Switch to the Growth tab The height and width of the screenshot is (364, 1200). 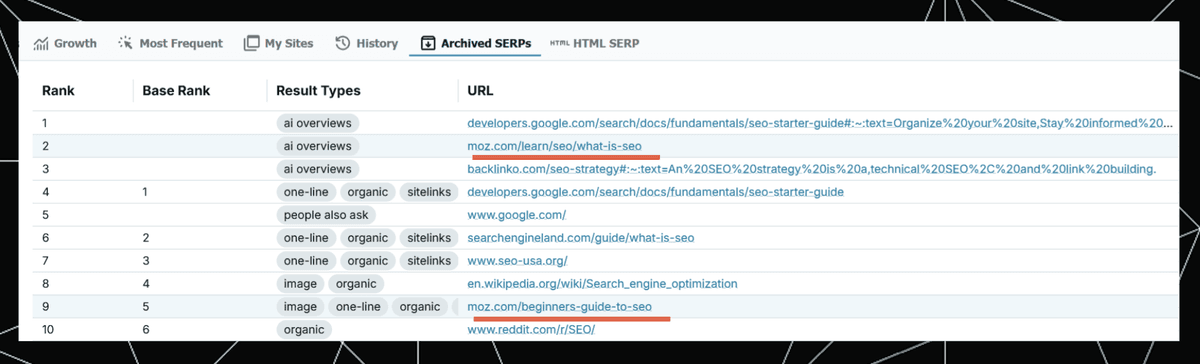(x=65, y=44)
